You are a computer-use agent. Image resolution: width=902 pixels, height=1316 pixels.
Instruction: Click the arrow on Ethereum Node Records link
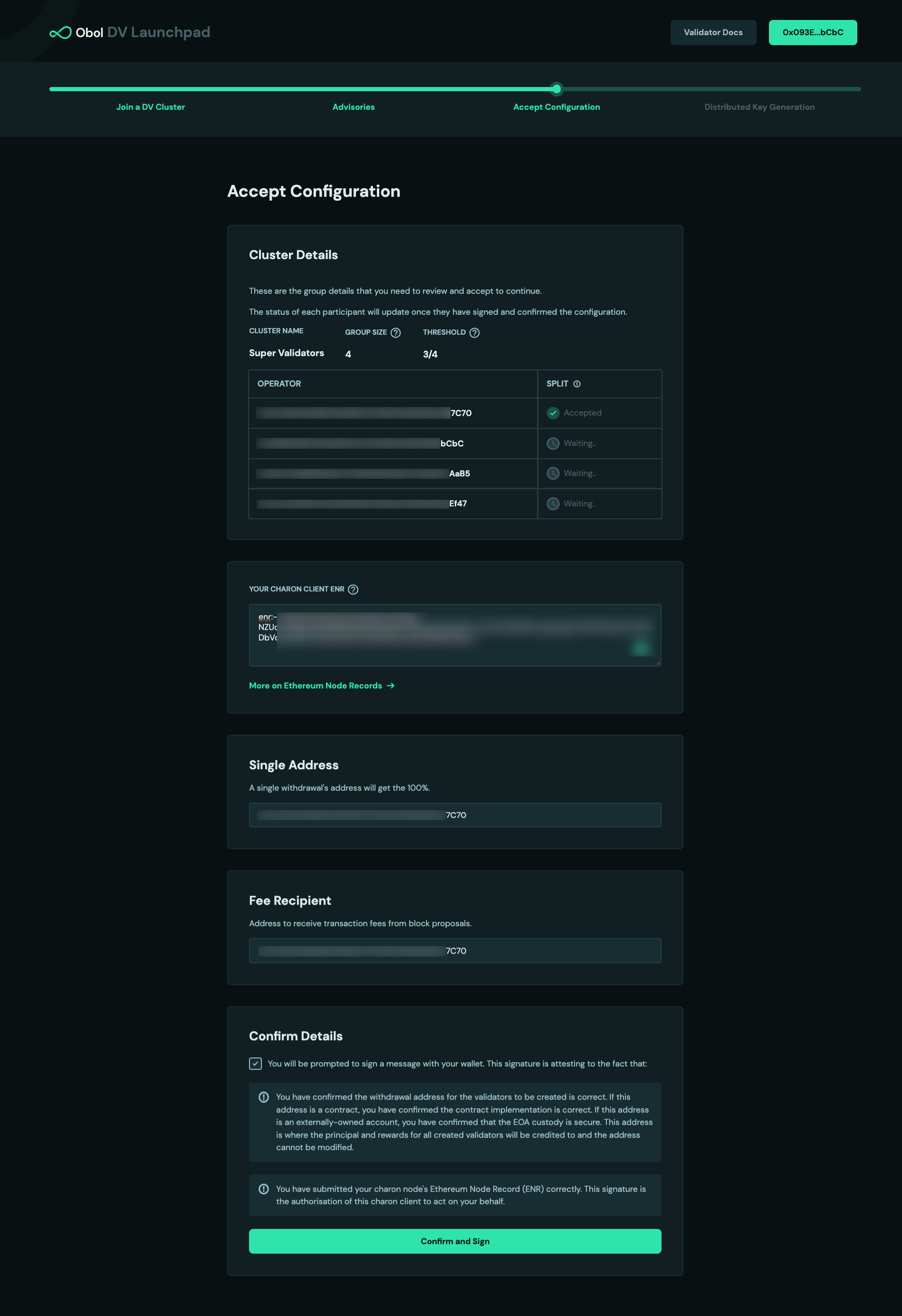391,686
